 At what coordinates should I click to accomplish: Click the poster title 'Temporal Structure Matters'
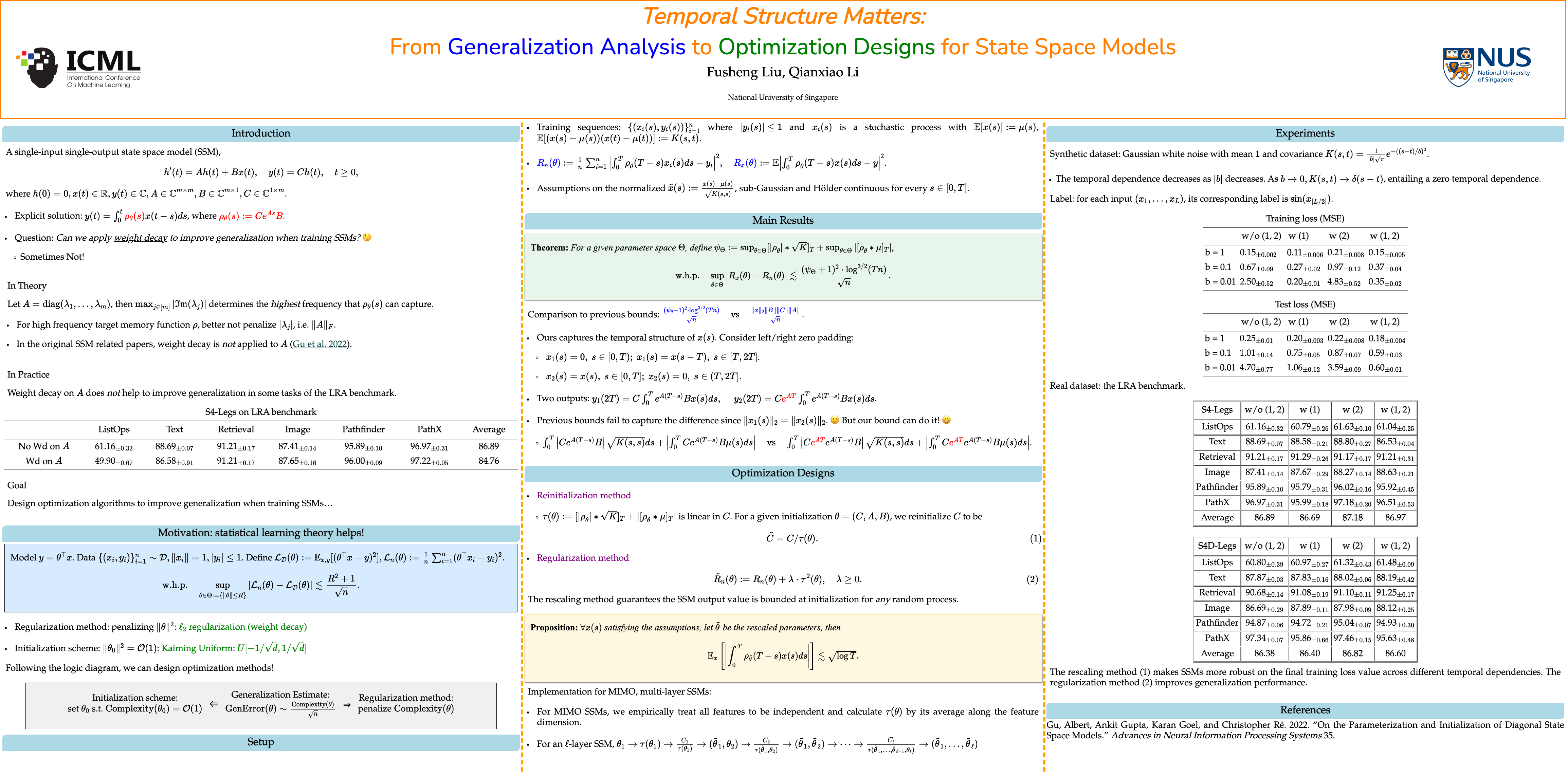coord(784,16)
